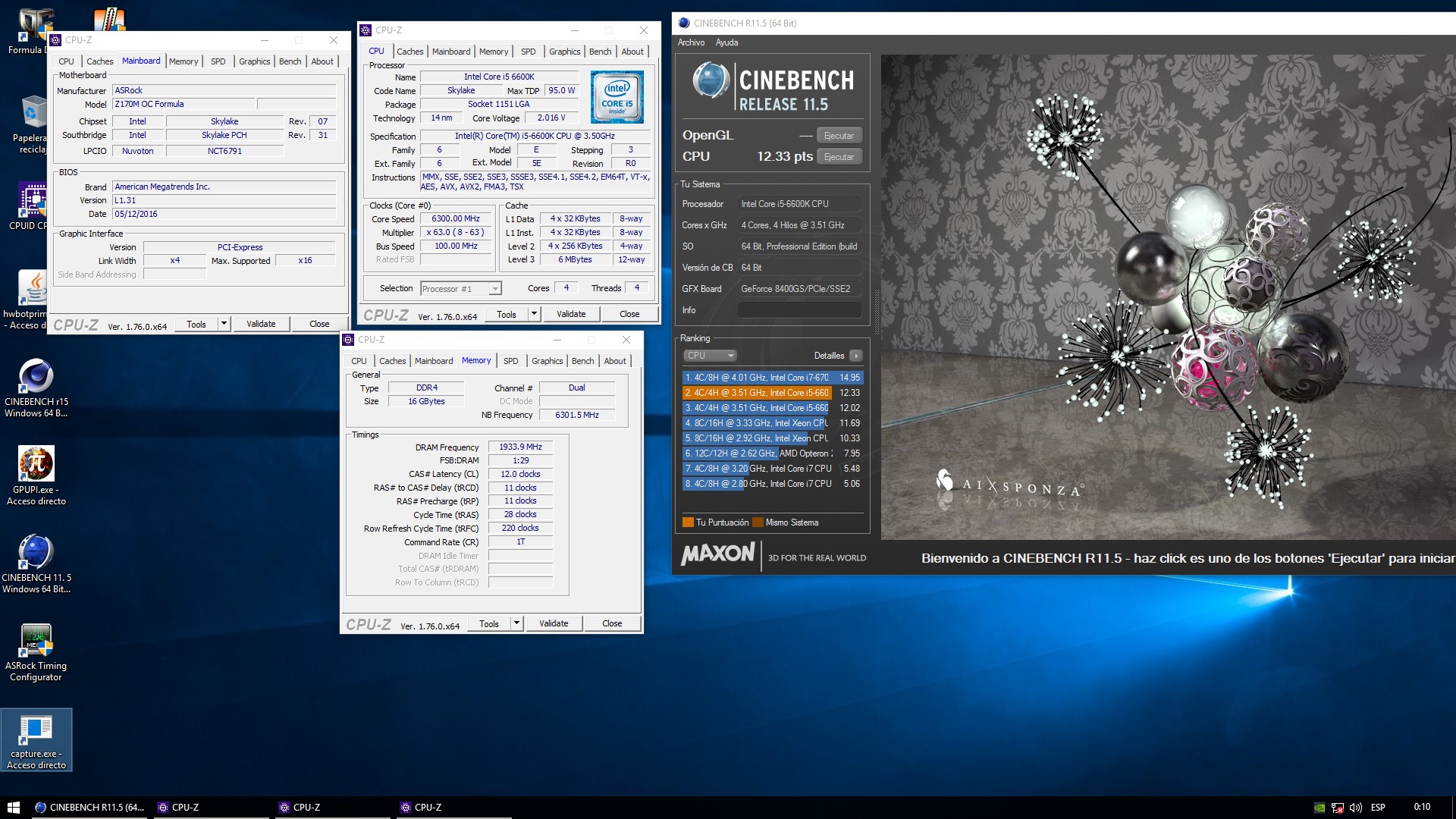Click Validate in the Mainboard CPU-Z window
Screen dimensions: 1456x819
tap(261, 324)
